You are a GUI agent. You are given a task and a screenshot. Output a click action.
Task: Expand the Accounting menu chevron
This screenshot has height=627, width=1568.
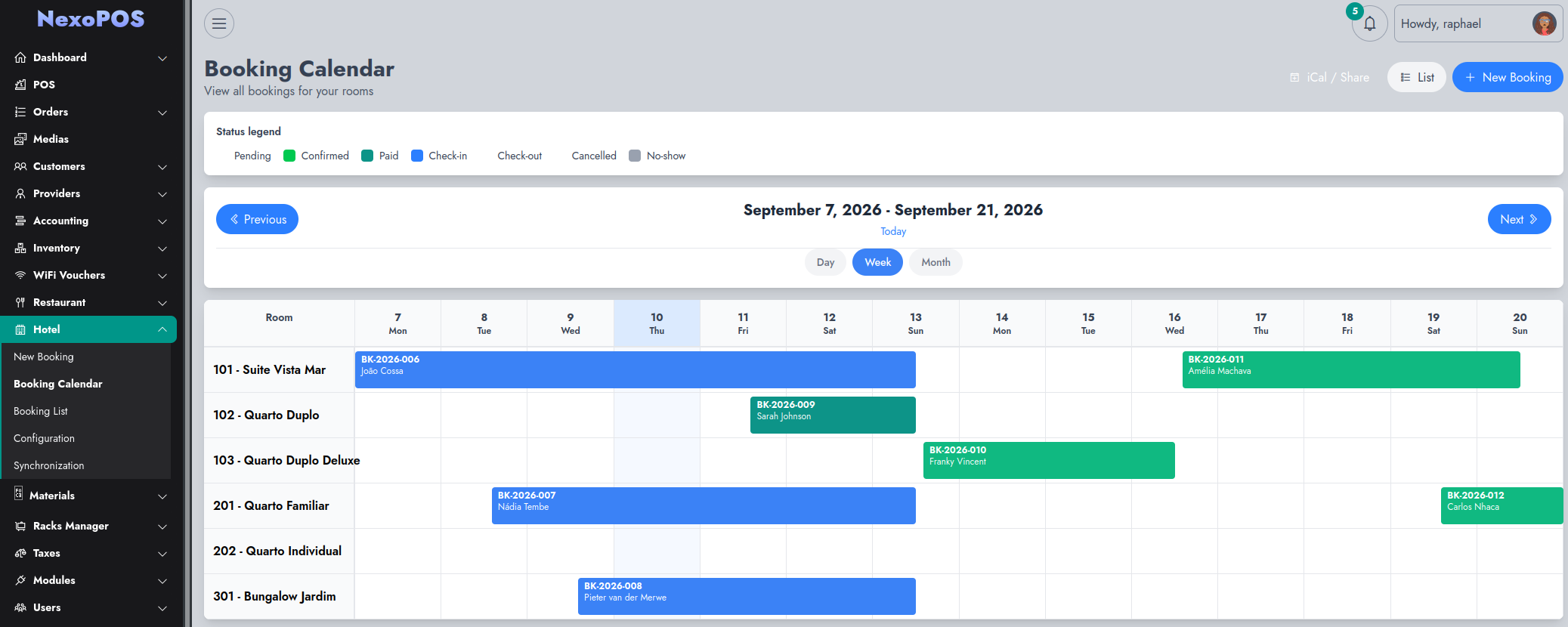click(162, 221)
